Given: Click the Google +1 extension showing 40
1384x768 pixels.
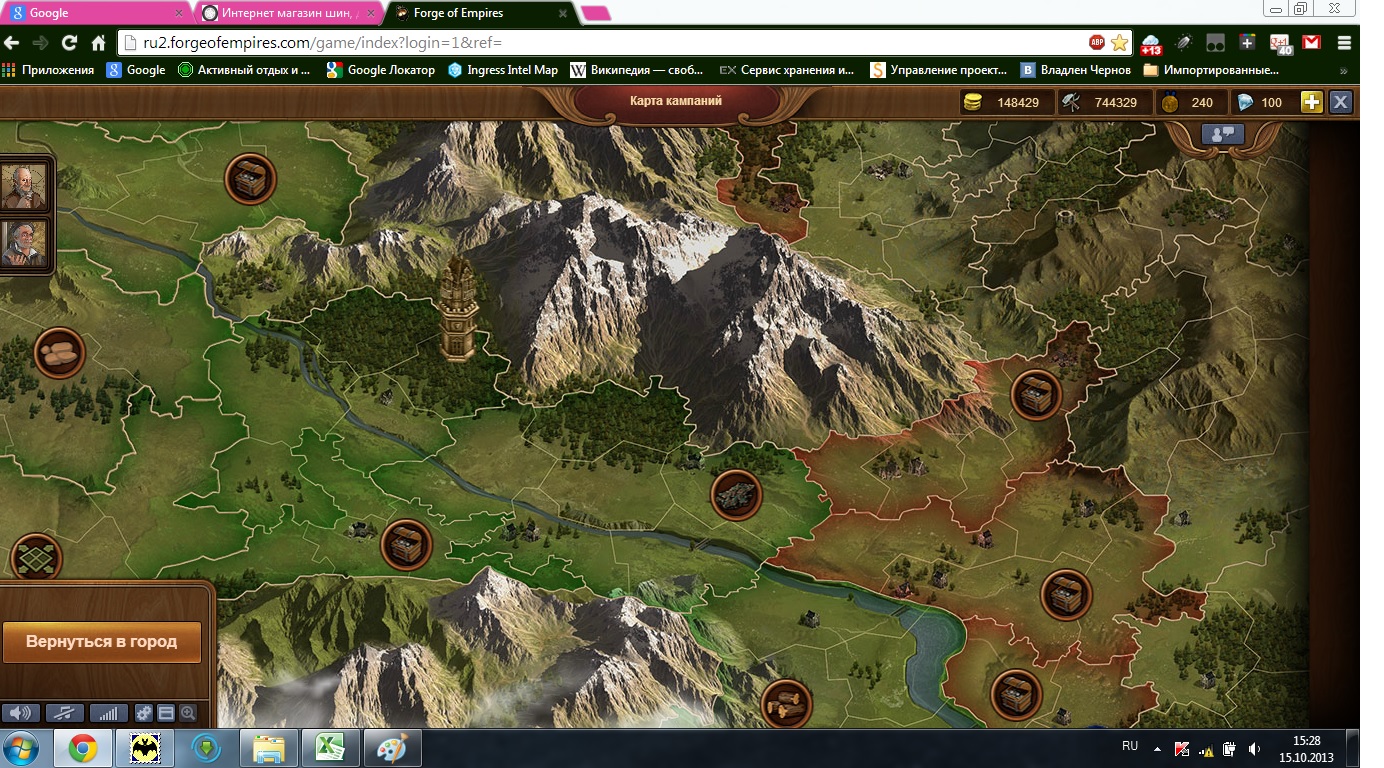Looking at the screenshot, I should click(x=1280, y=44).
